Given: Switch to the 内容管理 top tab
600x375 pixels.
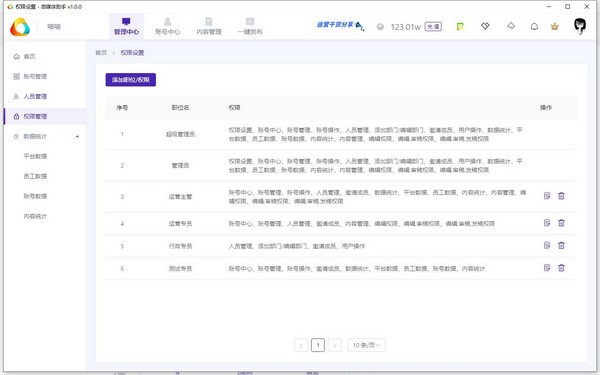Looking at the screenshot, I should (x=209, y=26).
